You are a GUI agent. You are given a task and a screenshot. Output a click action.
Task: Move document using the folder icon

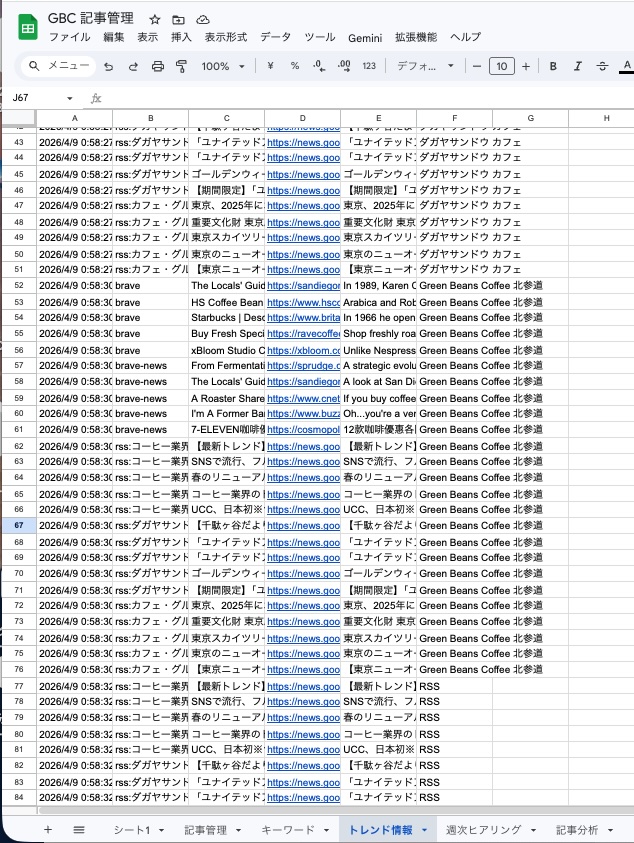[179, 20]
